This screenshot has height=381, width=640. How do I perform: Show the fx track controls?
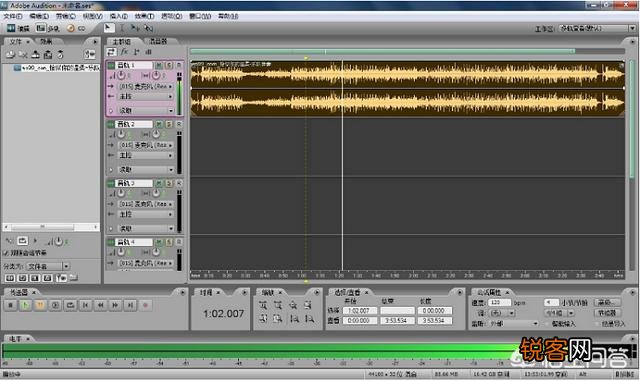pos(124,52)
